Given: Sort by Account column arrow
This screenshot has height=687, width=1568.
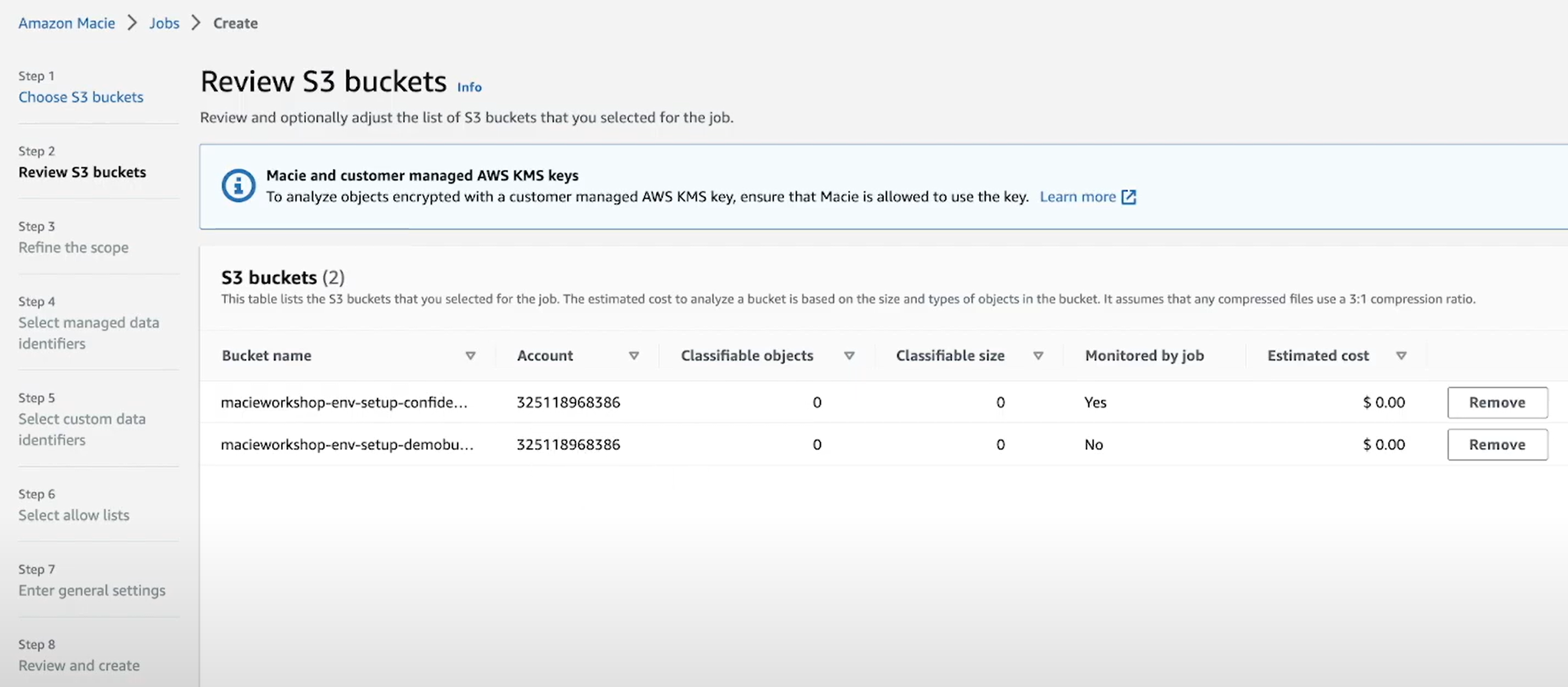Looking at the screenshot, I should point(634,356).
